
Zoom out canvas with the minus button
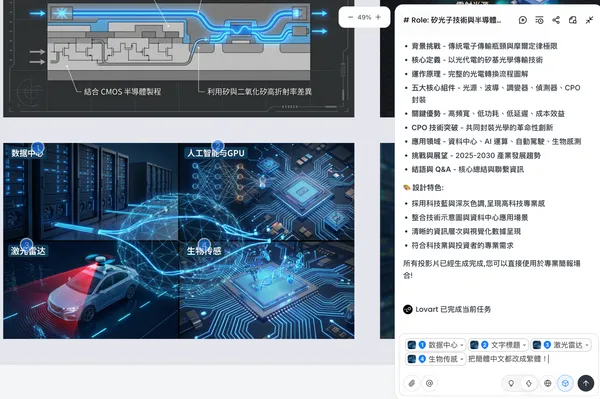350,17
